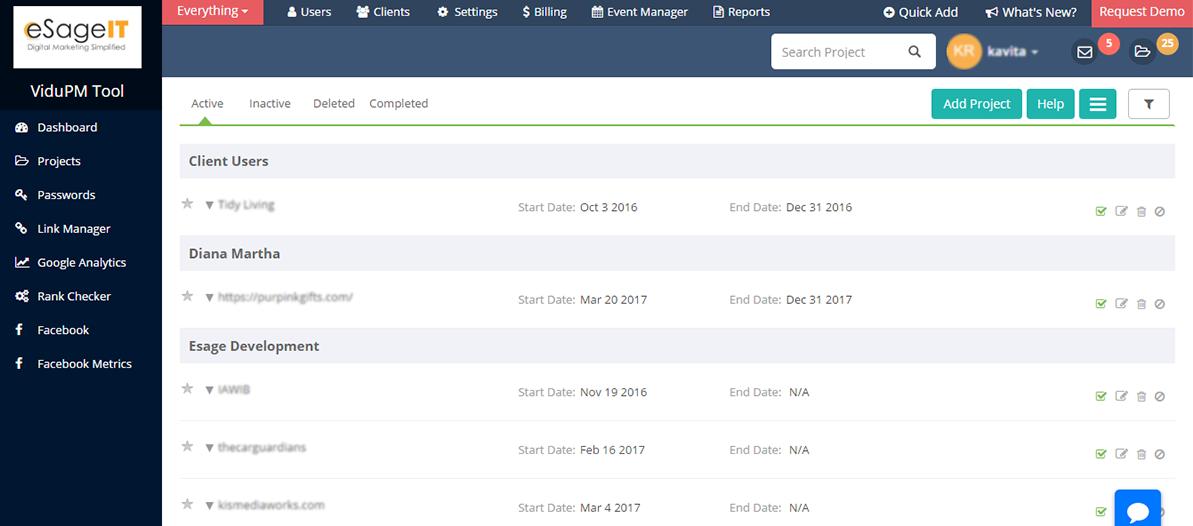Expand the kavita user menu
The width and height of the screenshot is (1193, 526).
click(x=1013, y=52)
